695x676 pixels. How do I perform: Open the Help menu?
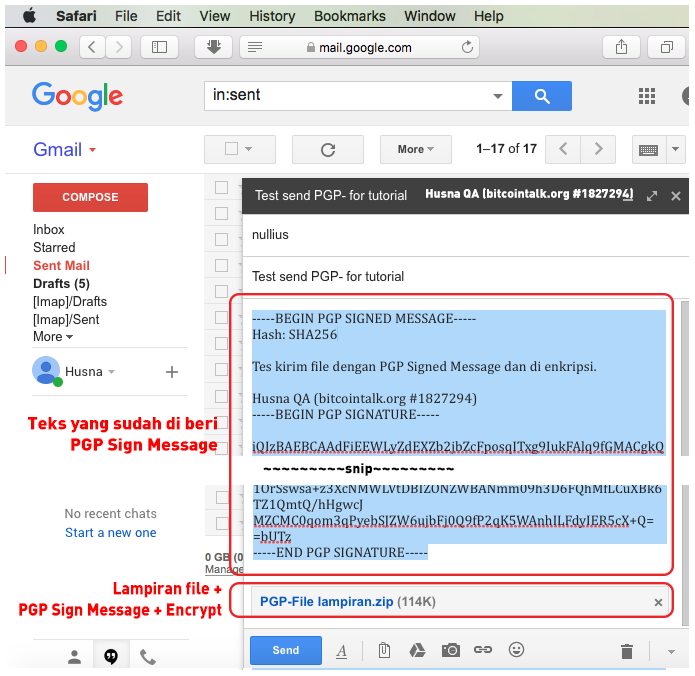click(x=488, y=16)
